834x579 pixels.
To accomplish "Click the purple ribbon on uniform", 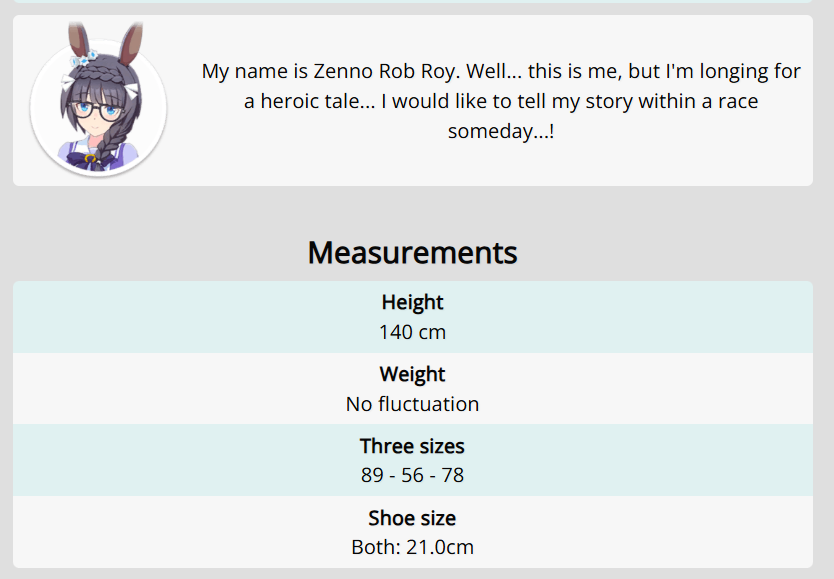I will [x=91, y=158].
